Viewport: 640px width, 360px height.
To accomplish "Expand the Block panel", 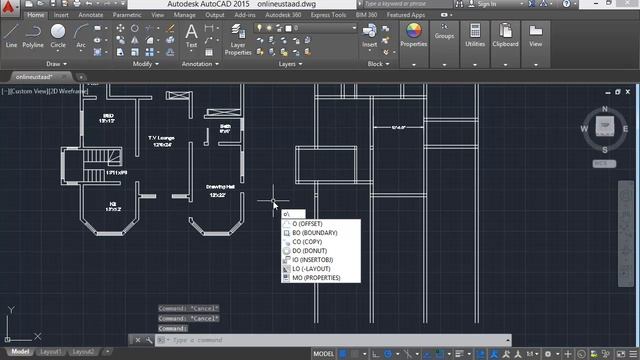I will coord(378,64).
